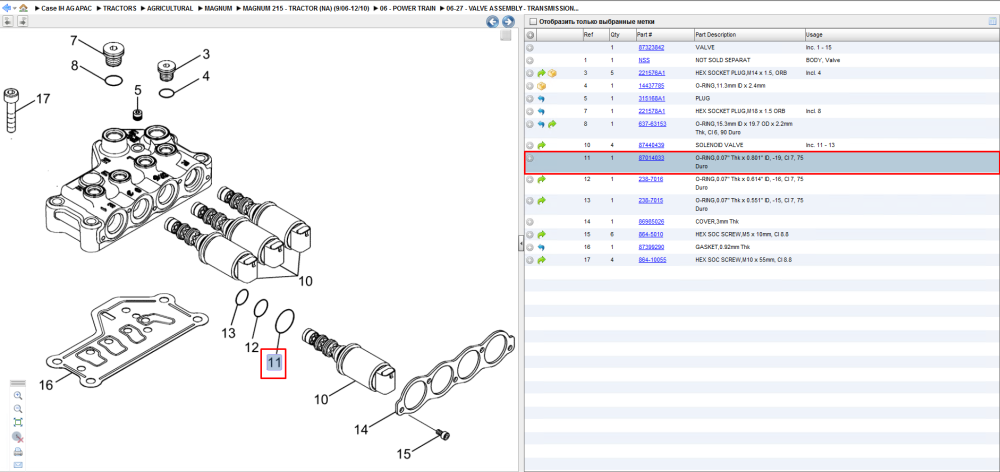Go to next diagram with round right arrow
This screenshot has width=1000, height=472.
click(x=508, y=22)
